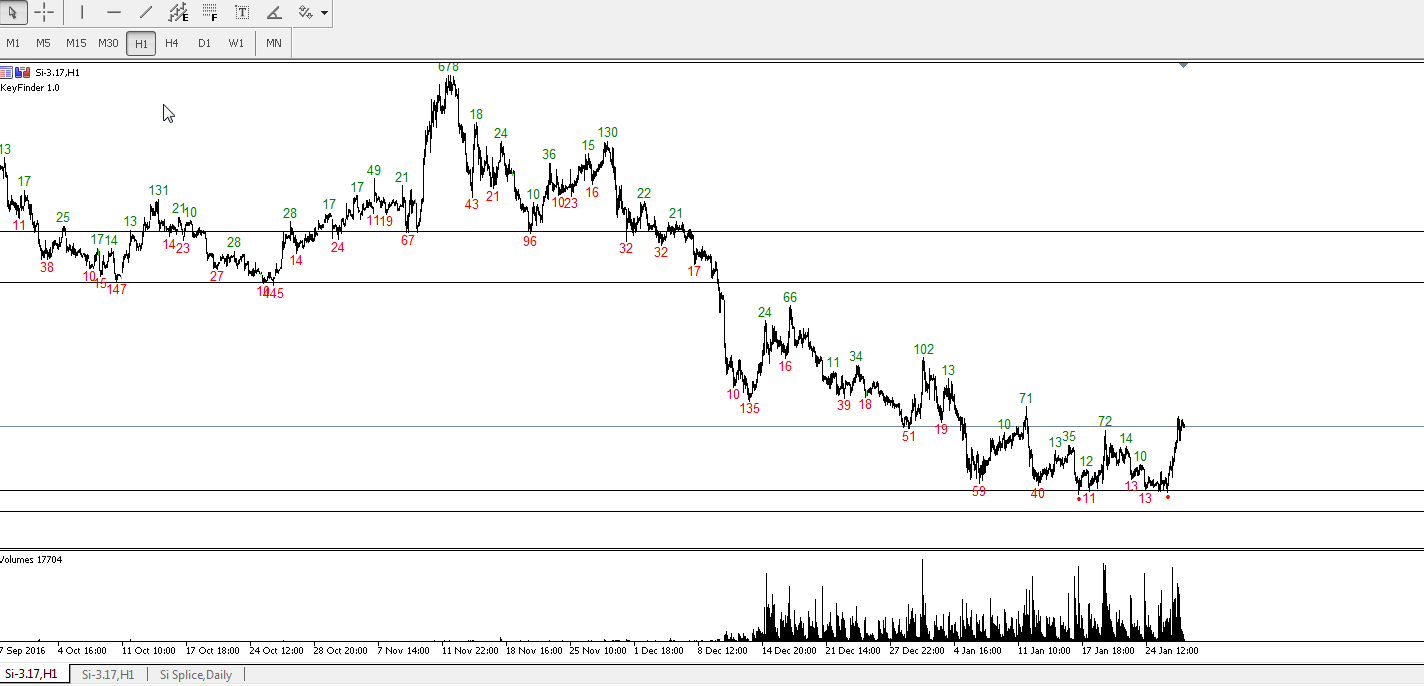Choose the vertical line drawing tool
Viewport: 1424px width, 686px height.
point(82,13)
